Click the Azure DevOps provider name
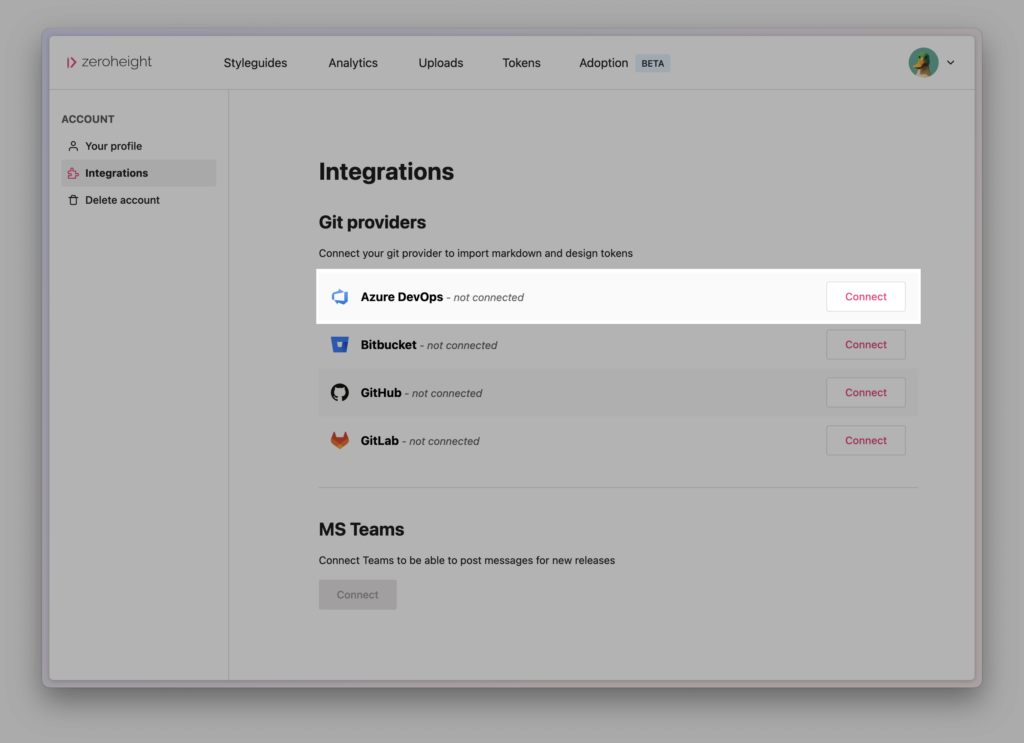This screenshot has height=743, width=1024. [x=402, y=297]
